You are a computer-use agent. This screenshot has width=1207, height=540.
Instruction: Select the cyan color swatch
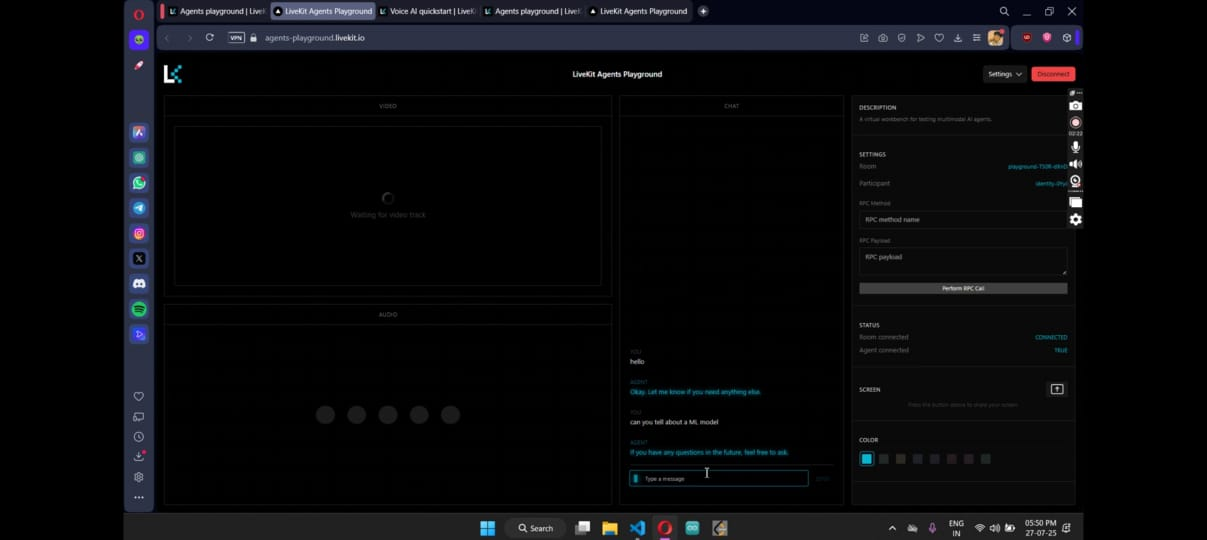click(x=867, y=459)
